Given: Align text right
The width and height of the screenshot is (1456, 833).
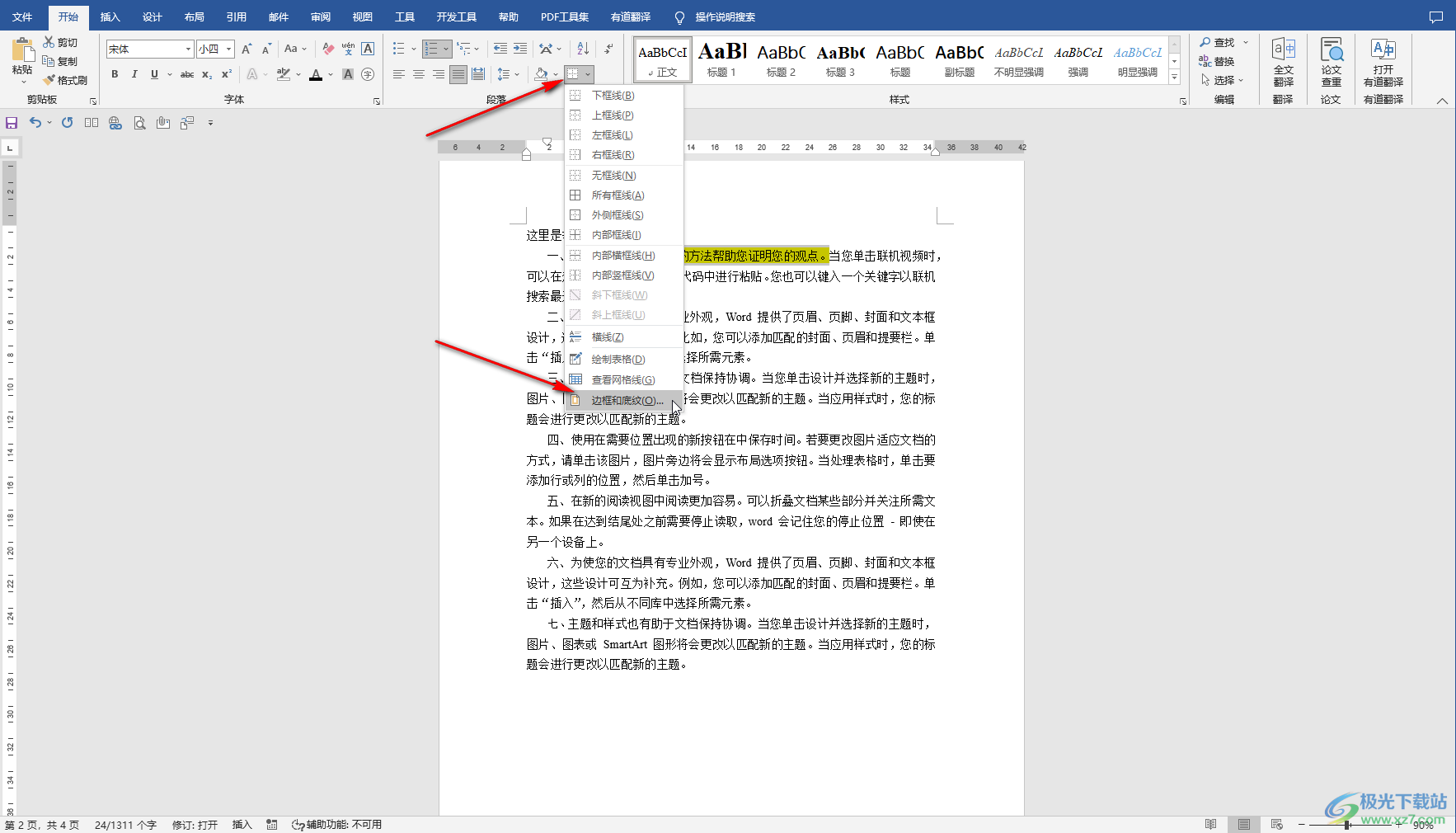Looking at the screenshot, I should point(439,74).
